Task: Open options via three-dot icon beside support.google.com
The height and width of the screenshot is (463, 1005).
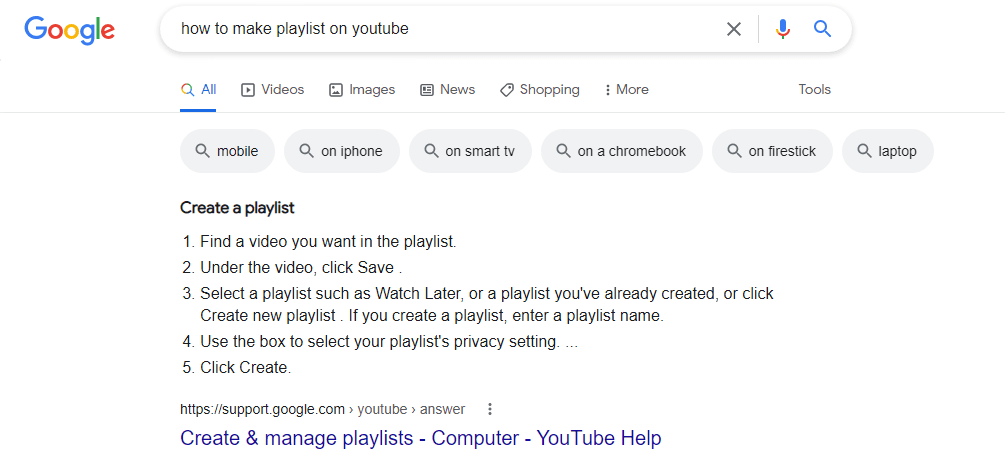Action: pos(490,409)
